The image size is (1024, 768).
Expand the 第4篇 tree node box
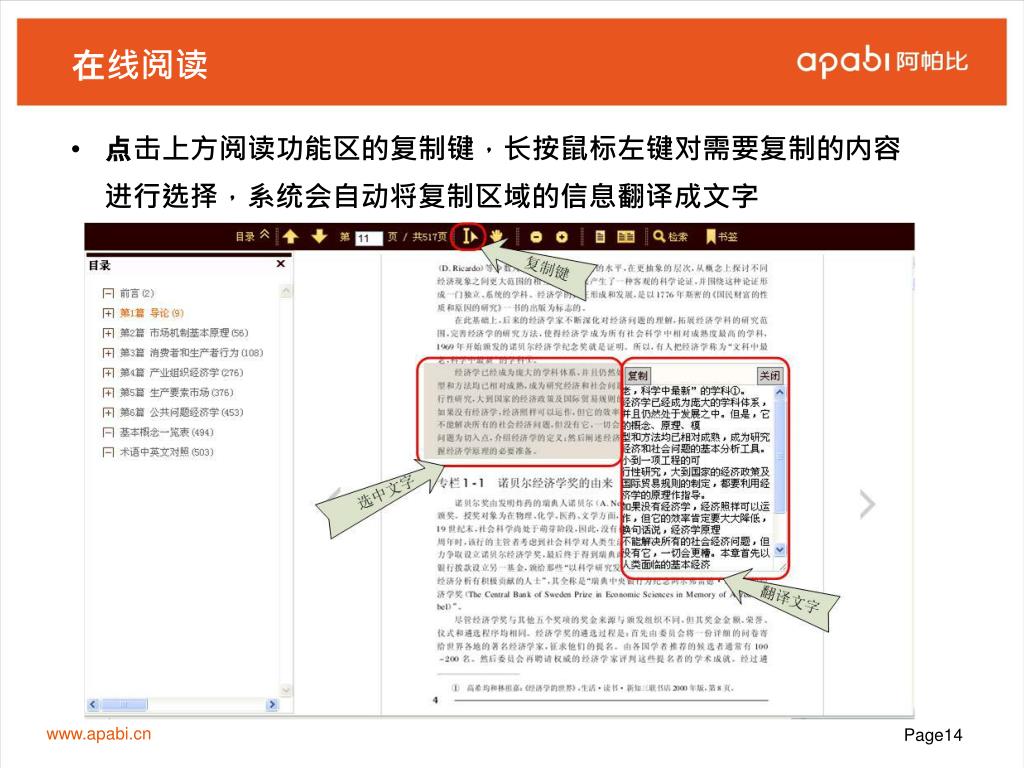click(x=108, y=373)
